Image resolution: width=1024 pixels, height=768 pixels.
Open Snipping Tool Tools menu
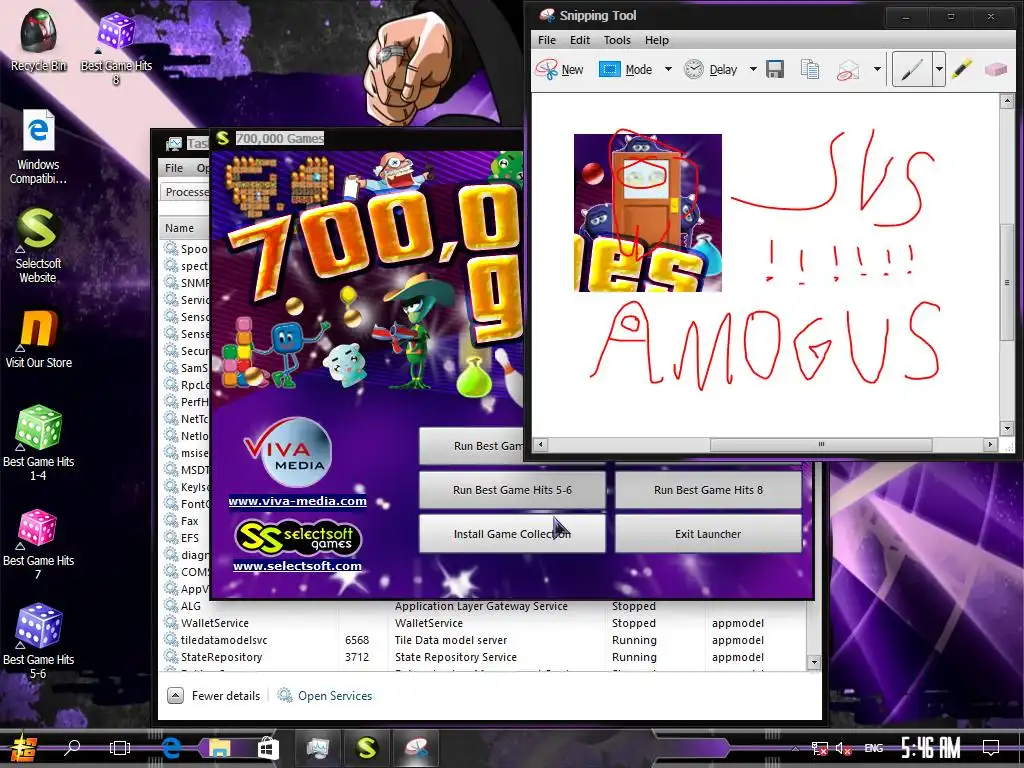(x=616, y=40)
